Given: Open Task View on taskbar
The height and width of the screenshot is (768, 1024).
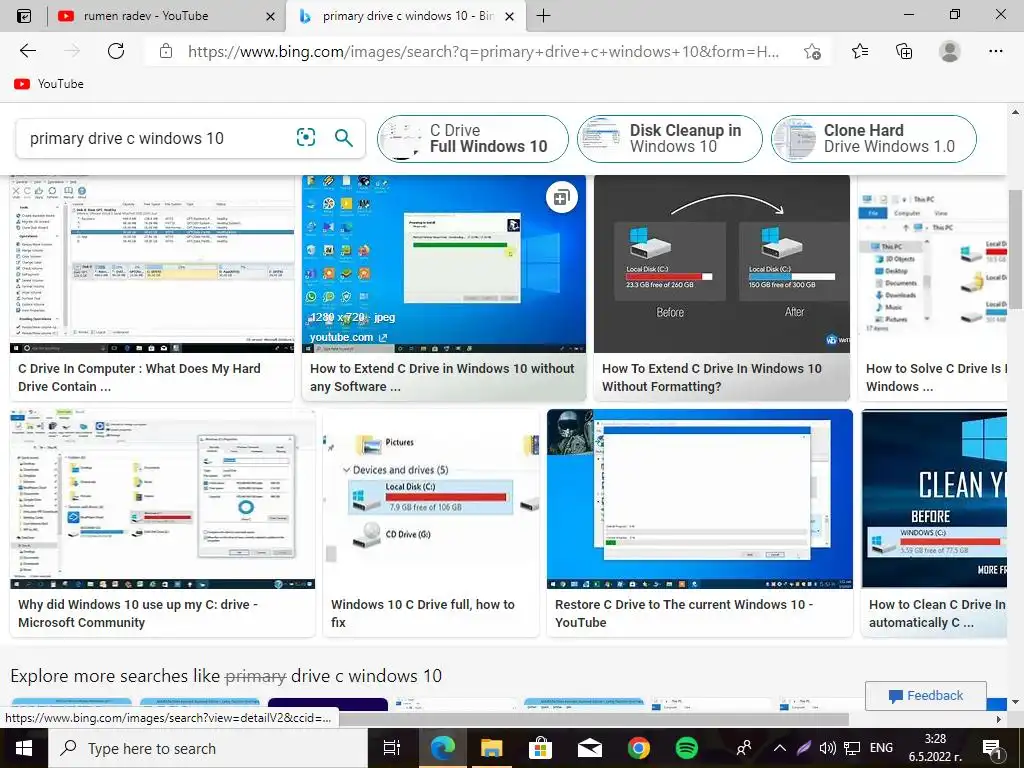Looking at the screenshot, I should pos(391,748).
